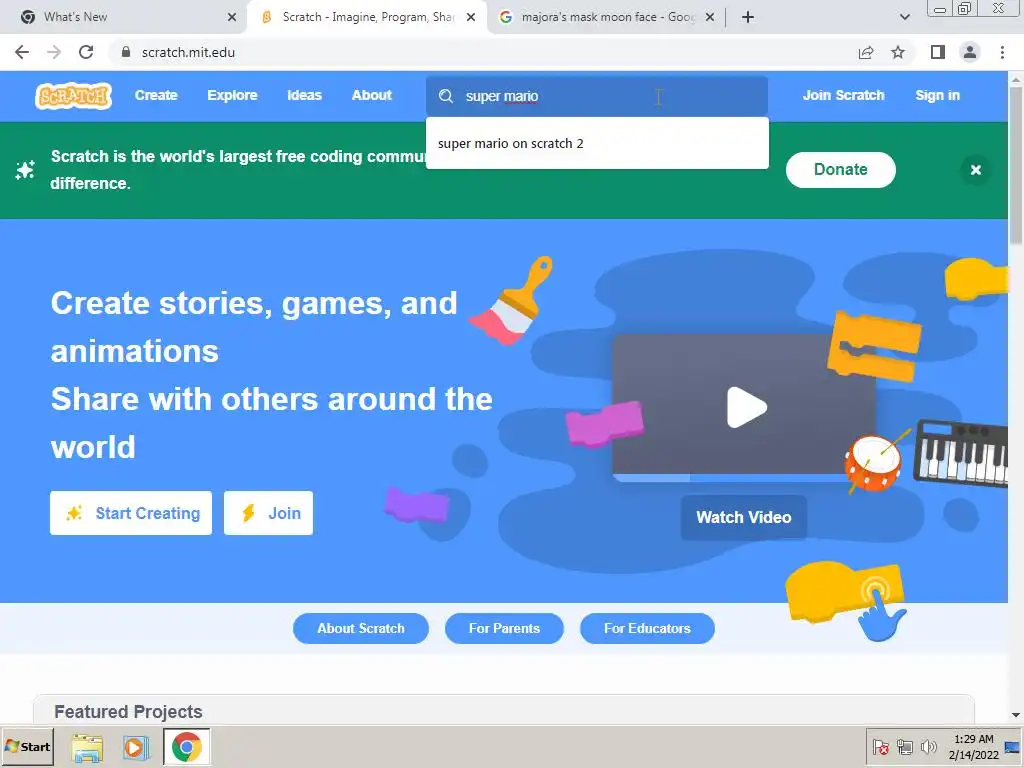Open the media player taskbar icon

pos(136,747)
